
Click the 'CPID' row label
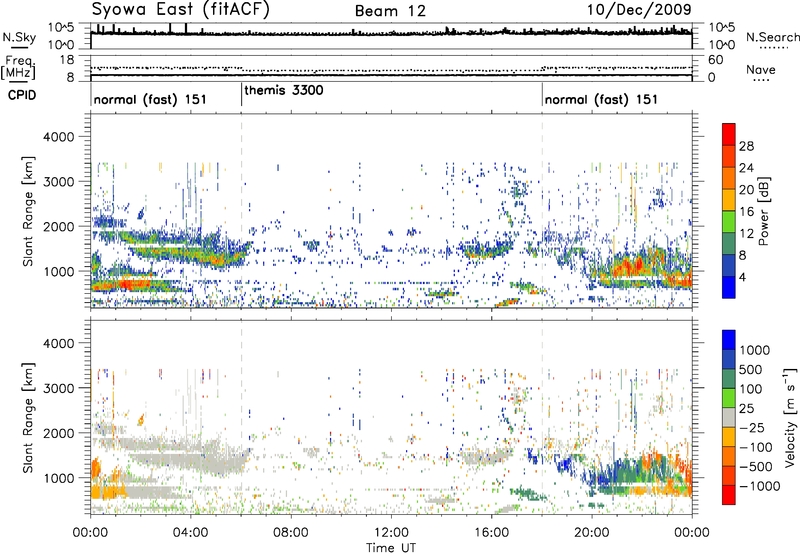click(x=22, y=95)
